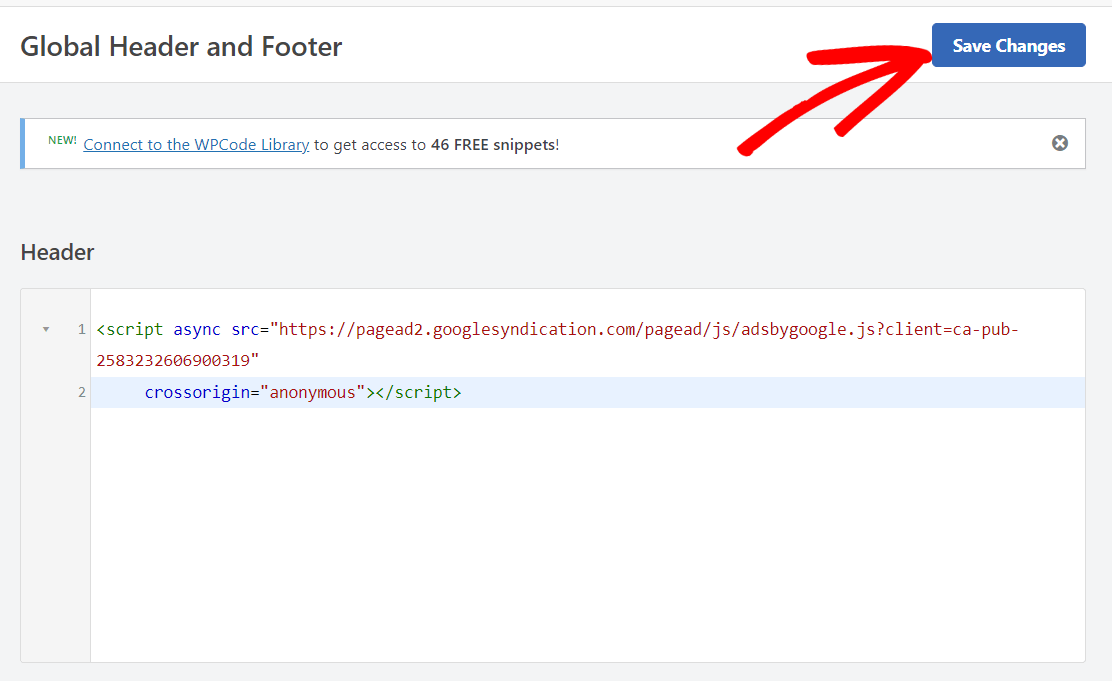Image resolution: width=1112 pixels, height=681 pixels.
Task: Dismiss the WPCode Library notice
Action: coord(1059,143)
